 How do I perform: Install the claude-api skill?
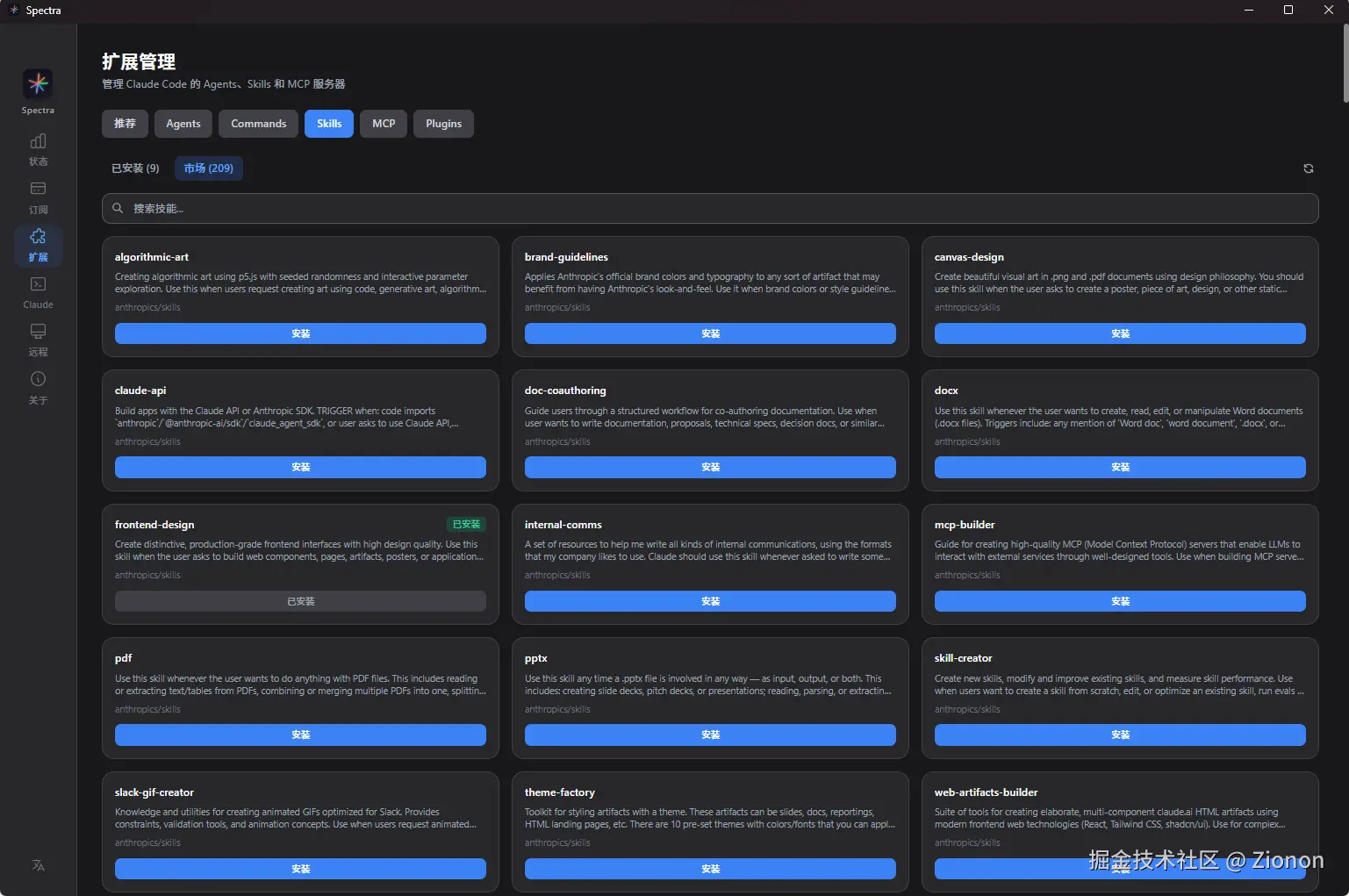pyautogui.click(x=300, y=467)
